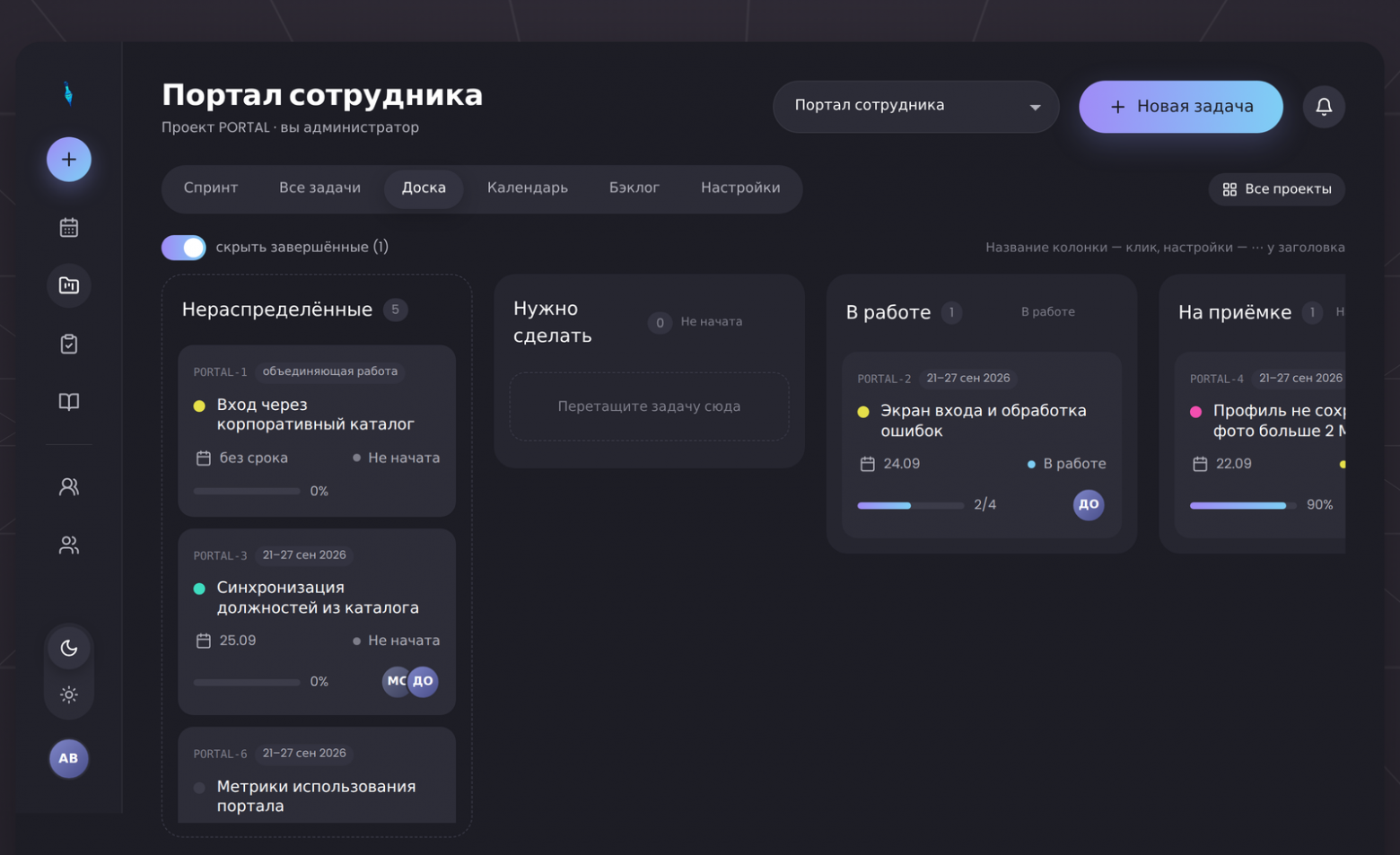Open the calendar icon in sidebar
This screenshot has height=855, width=1400.
(69, 227)
